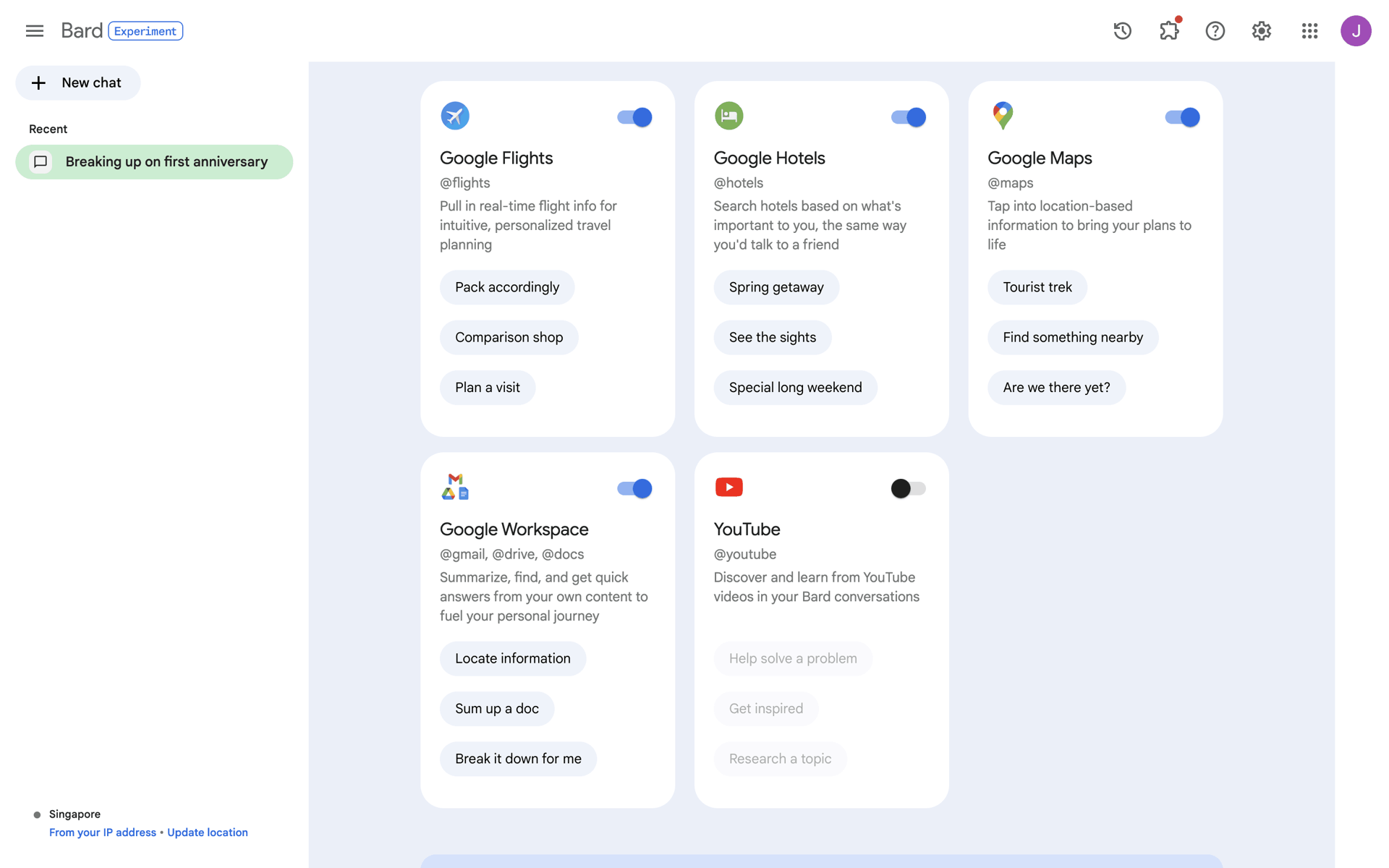The image size is (1389, 868).
Task: Select the 'Comparison shop' chip
Action: (509, 337)
